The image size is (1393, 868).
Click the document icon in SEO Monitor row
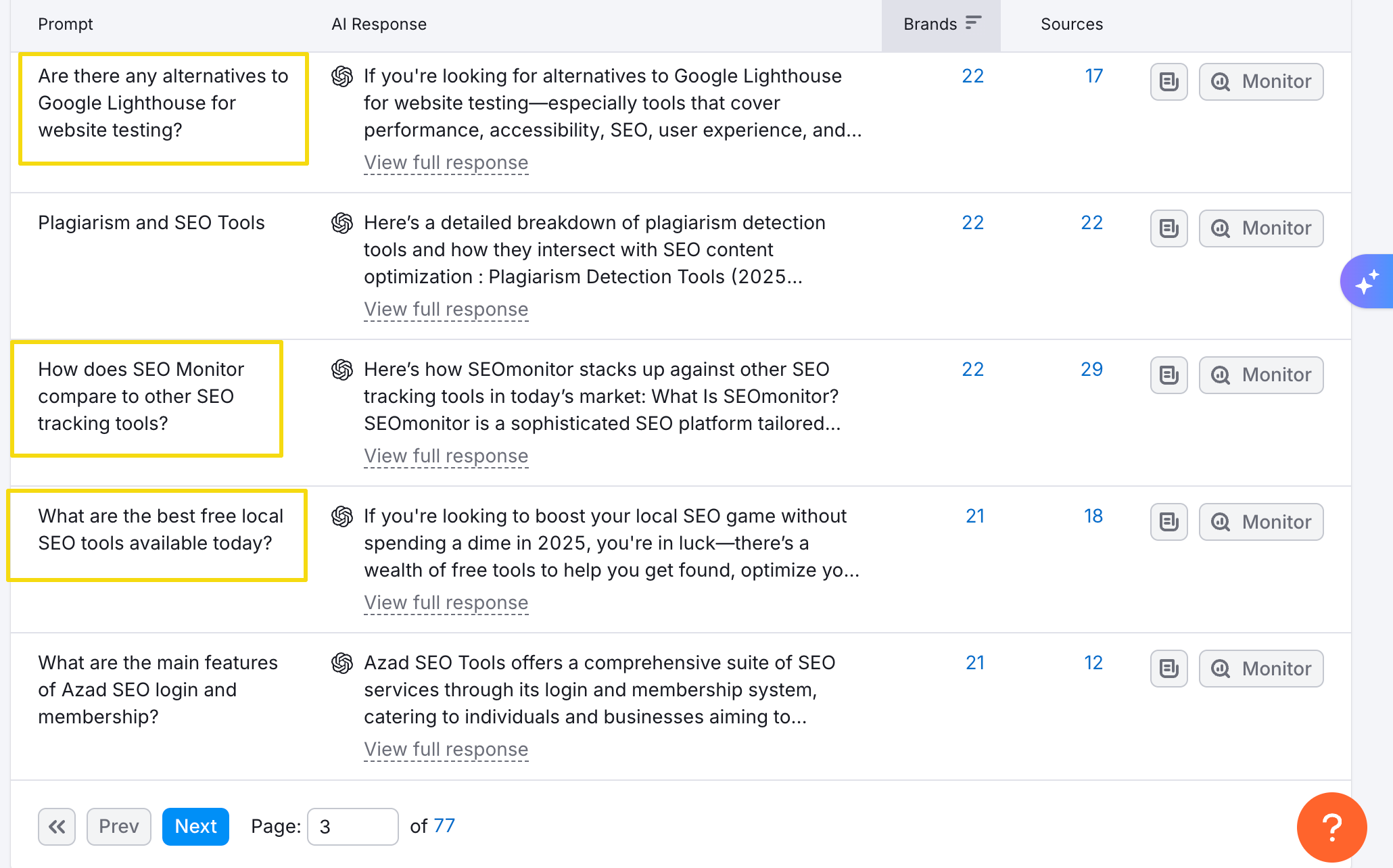(x=1168, y=375)
